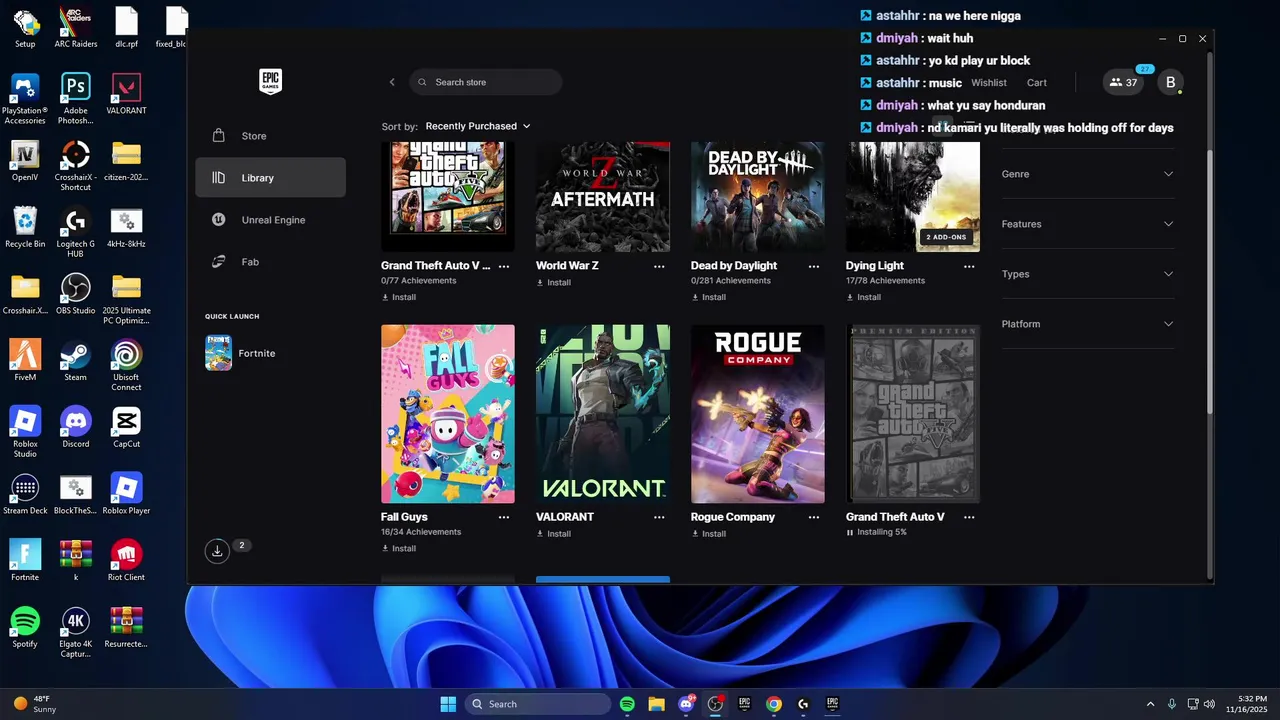Select the OBS Studio desktop icon
This screenshot has width=1280, height=720.
point(76,294)
